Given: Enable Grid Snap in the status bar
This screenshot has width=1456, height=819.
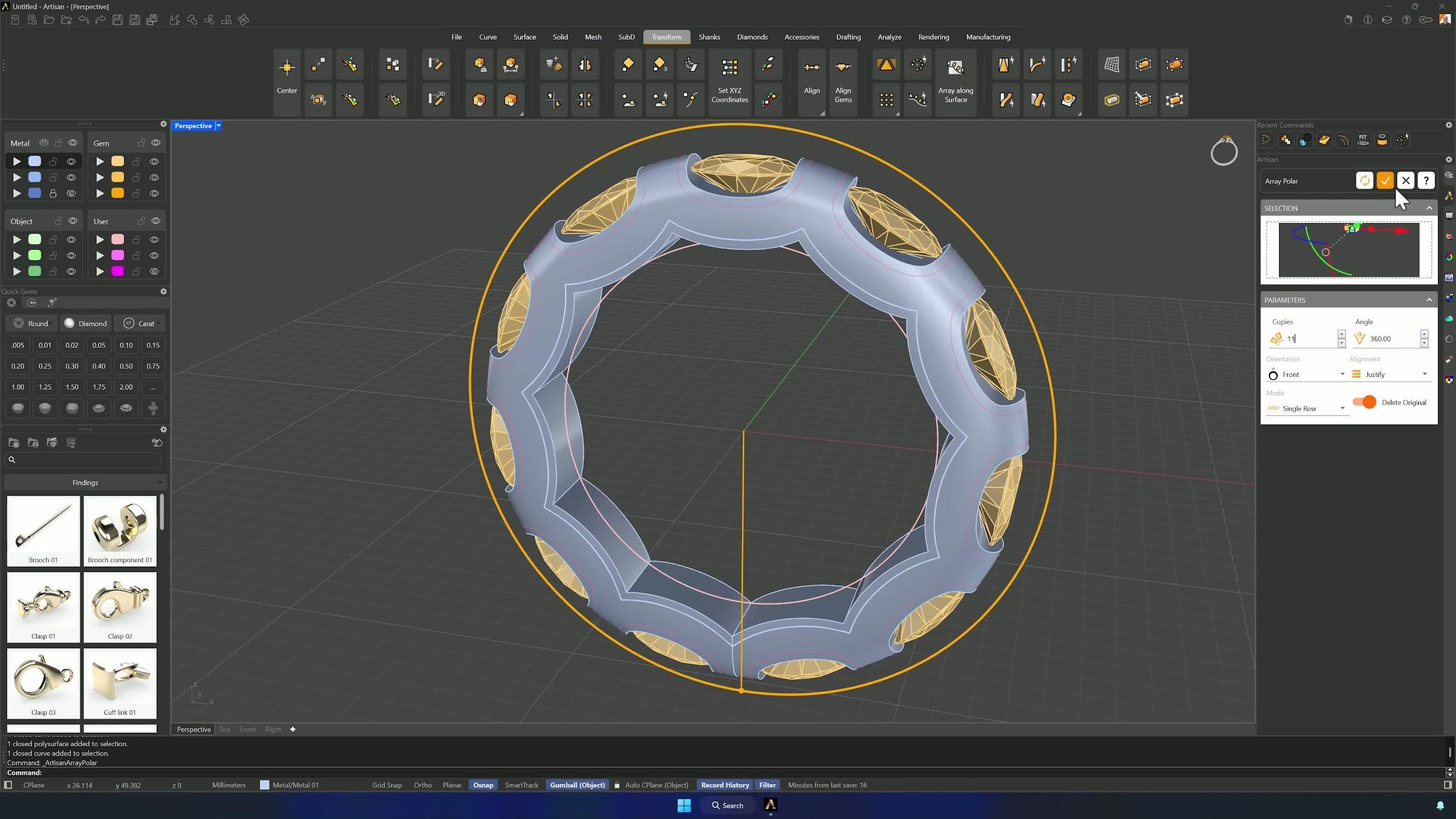Looking at the screenshot, I should pos(387,785).
